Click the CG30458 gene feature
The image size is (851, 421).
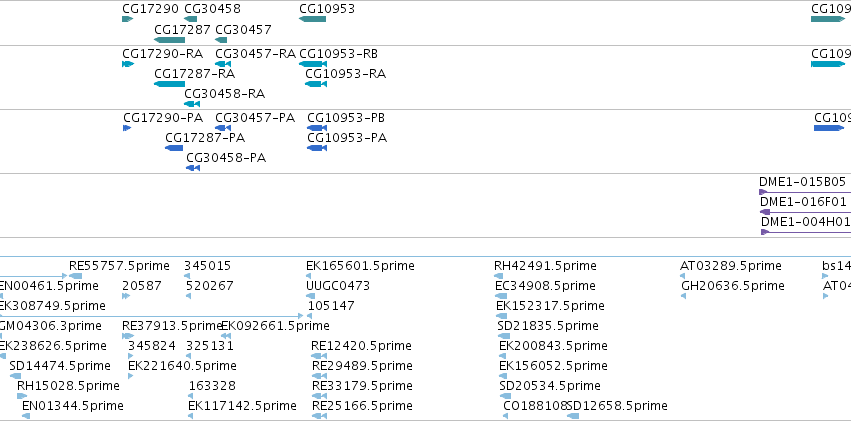click(190, 19)
